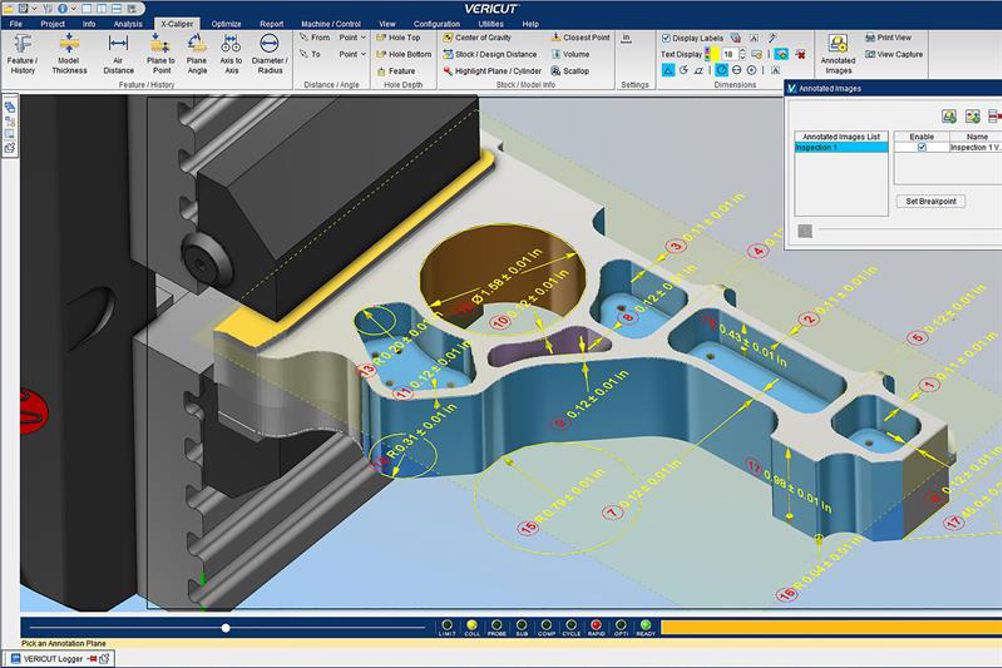
Task: Click the orange progress bar
Action: coord(831,627)
